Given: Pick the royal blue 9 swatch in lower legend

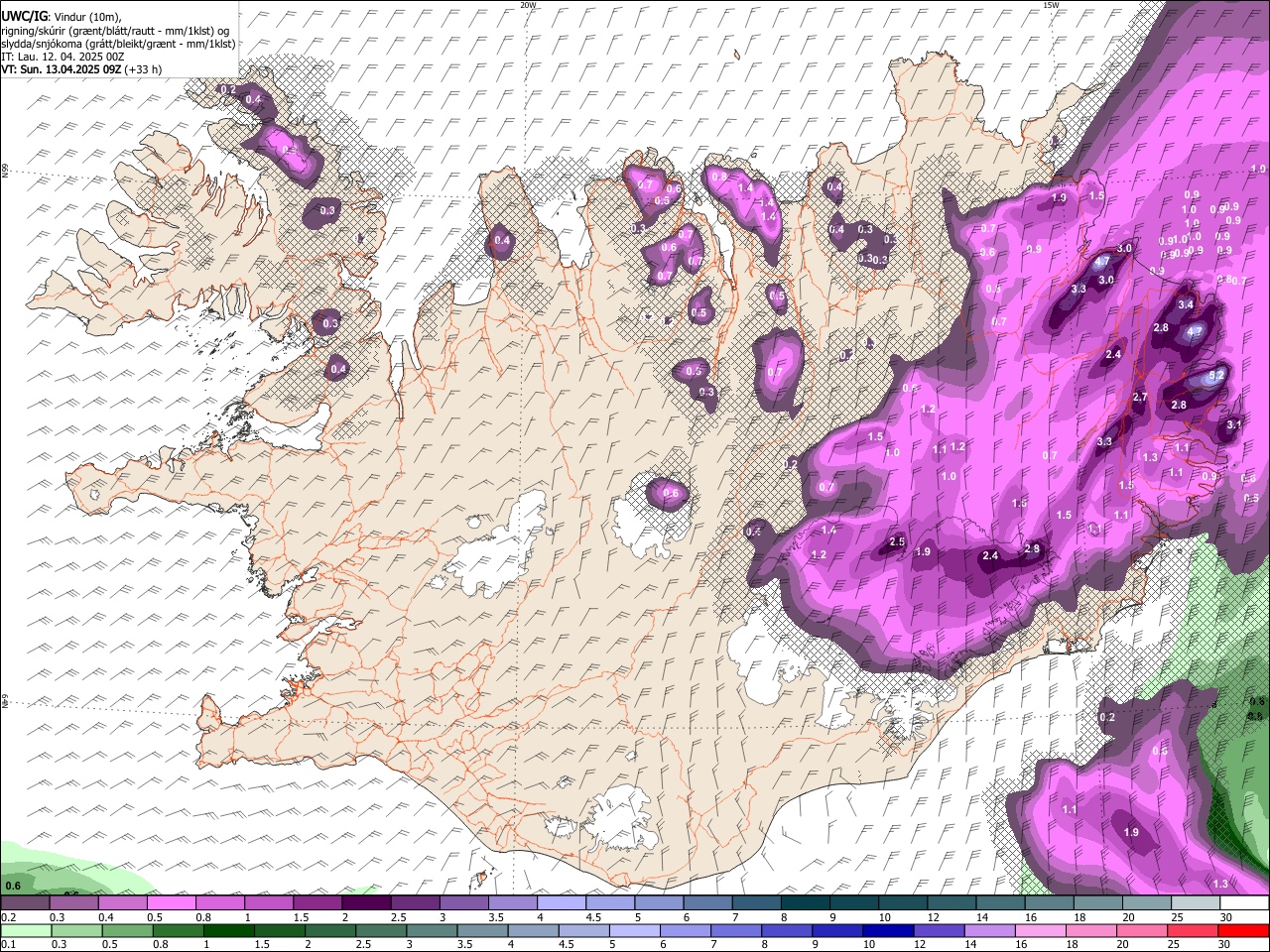Looking at the screenshot, I should (x=837, y=931).
